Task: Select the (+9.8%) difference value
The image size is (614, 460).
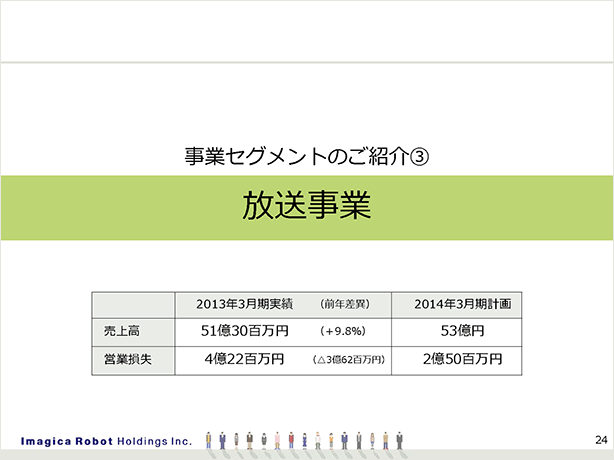Action: [343, 331]
